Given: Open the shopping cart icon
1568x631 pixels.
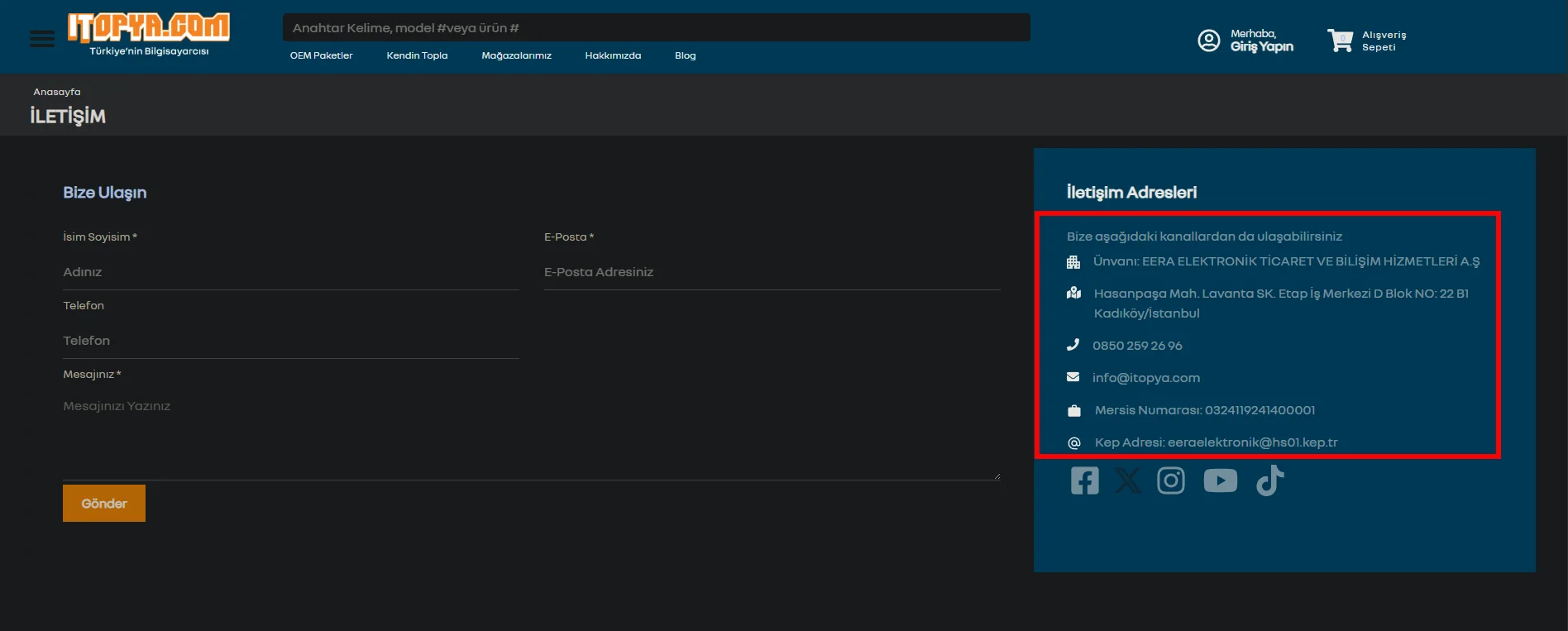Looking at the screenshot, I should coord(1340,41).
